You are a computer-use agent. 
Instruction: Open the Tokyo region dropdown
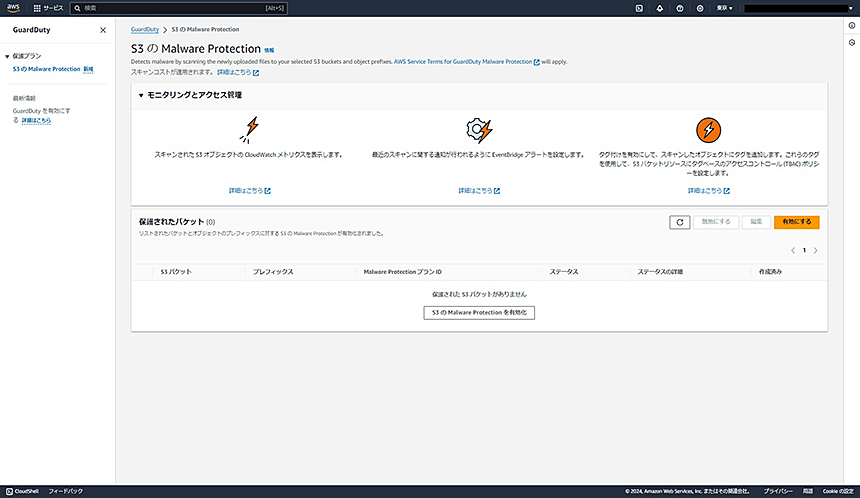point(725,8)
